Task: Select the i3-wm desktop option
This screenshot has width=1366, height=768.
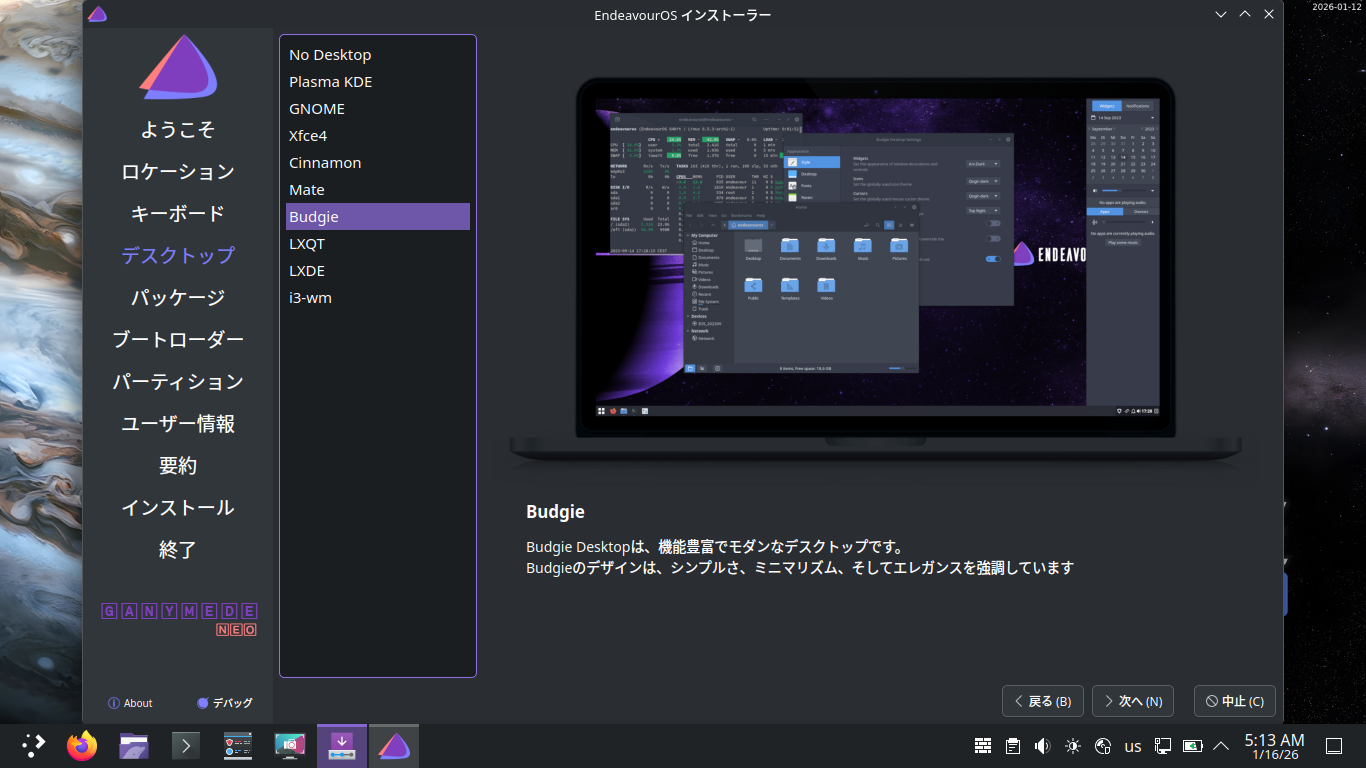Action: (310, 298)
